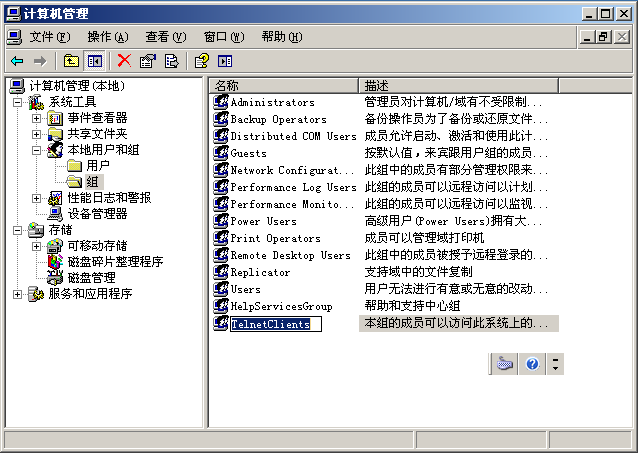This screenshot has height=453, width=638.
Task: Open the 查看(V) menu
Action: coord(166,37)
